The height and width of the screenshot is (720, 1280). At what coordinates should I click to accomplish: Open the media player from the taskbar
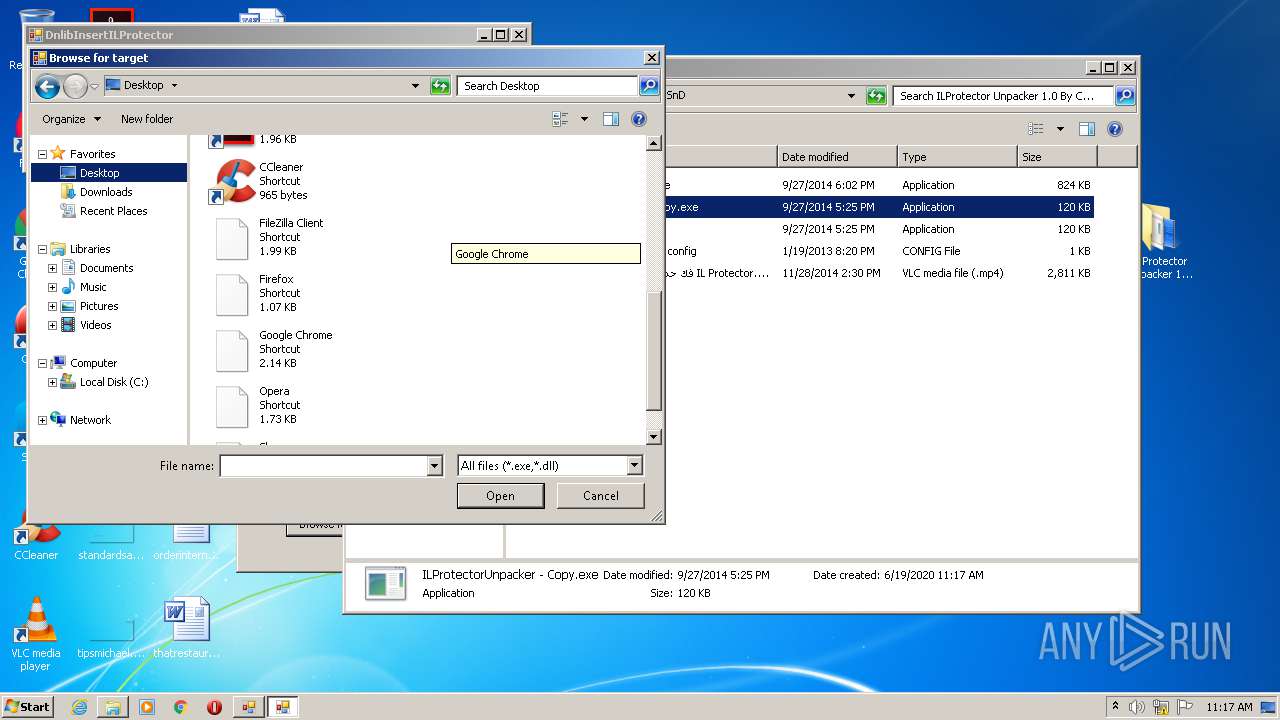click(147, 707)
